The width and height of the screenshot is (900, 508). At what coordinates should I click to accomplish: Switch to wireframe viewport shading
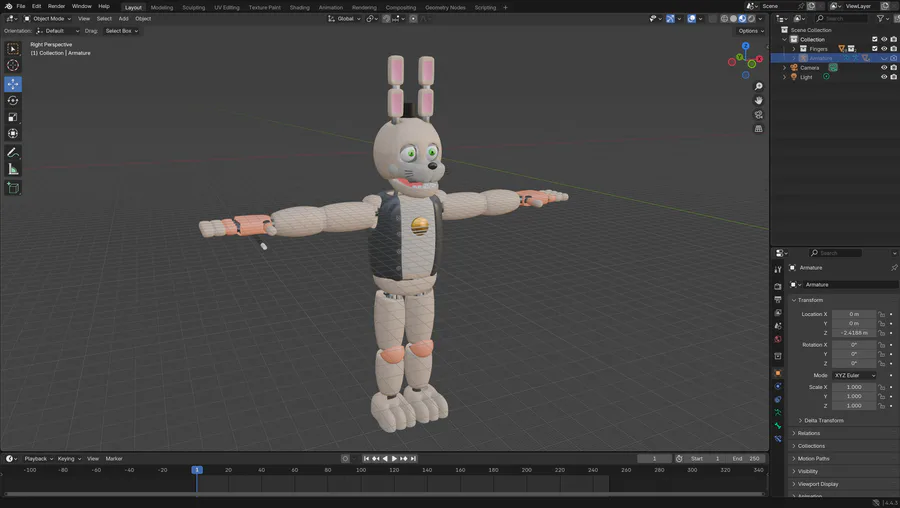[x=724, y=18]
